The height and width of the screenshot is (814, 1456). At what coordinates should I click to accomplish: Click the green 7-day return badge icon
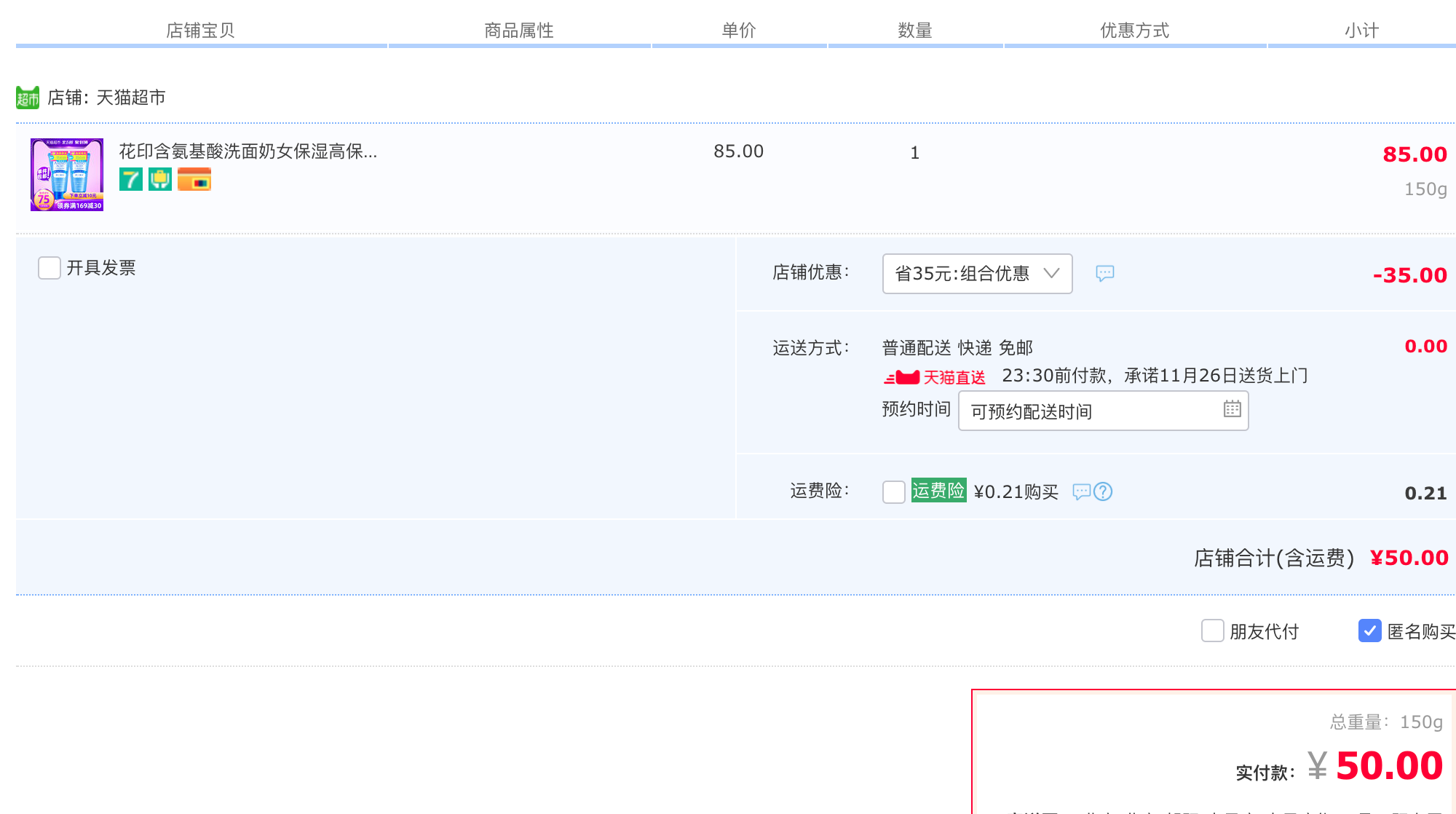click(131, 179)
